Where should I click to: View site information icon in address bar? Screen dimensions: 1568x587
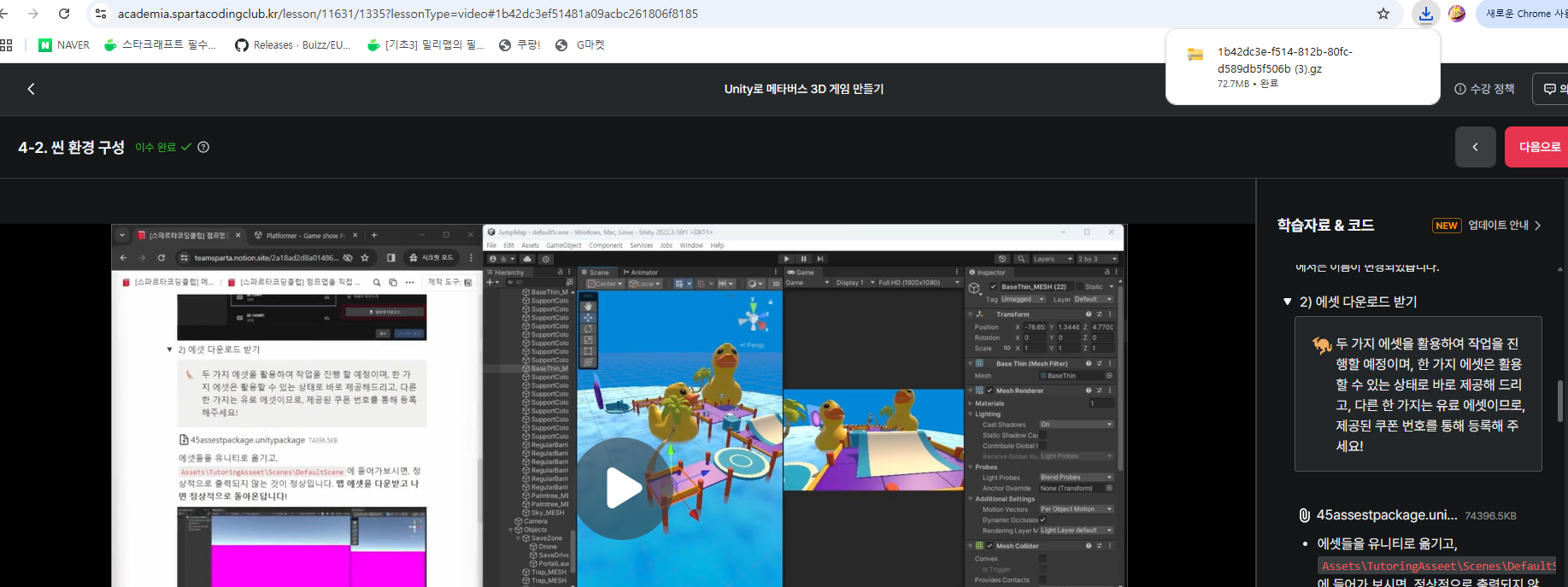coord(101,14)
